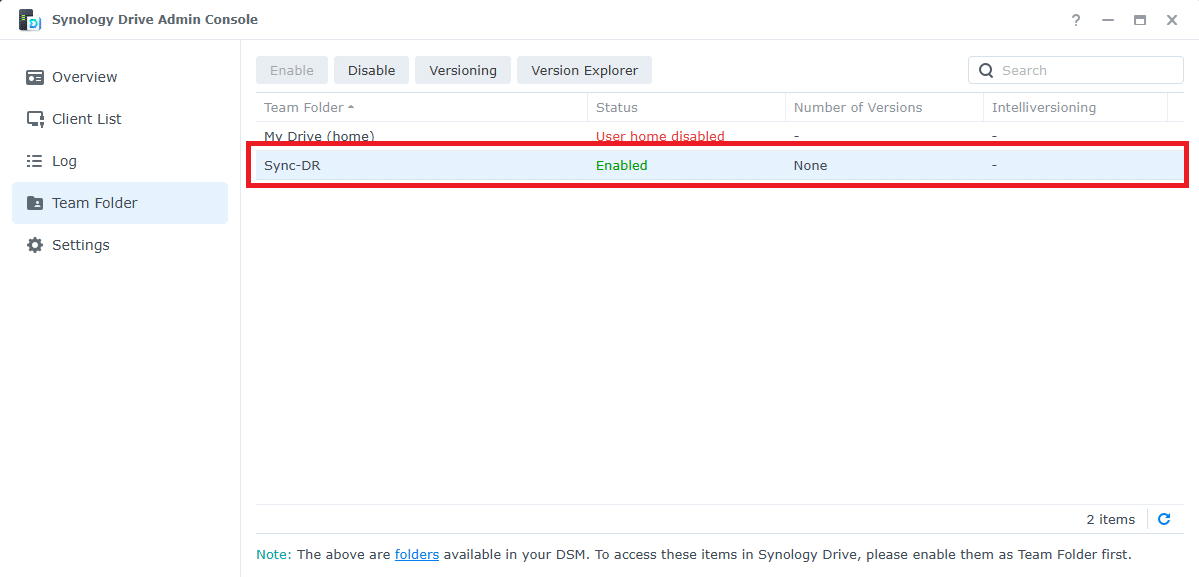Maximize the Admin Console window
This screenshot has width=1199, height=577.
click(1140, 20)
